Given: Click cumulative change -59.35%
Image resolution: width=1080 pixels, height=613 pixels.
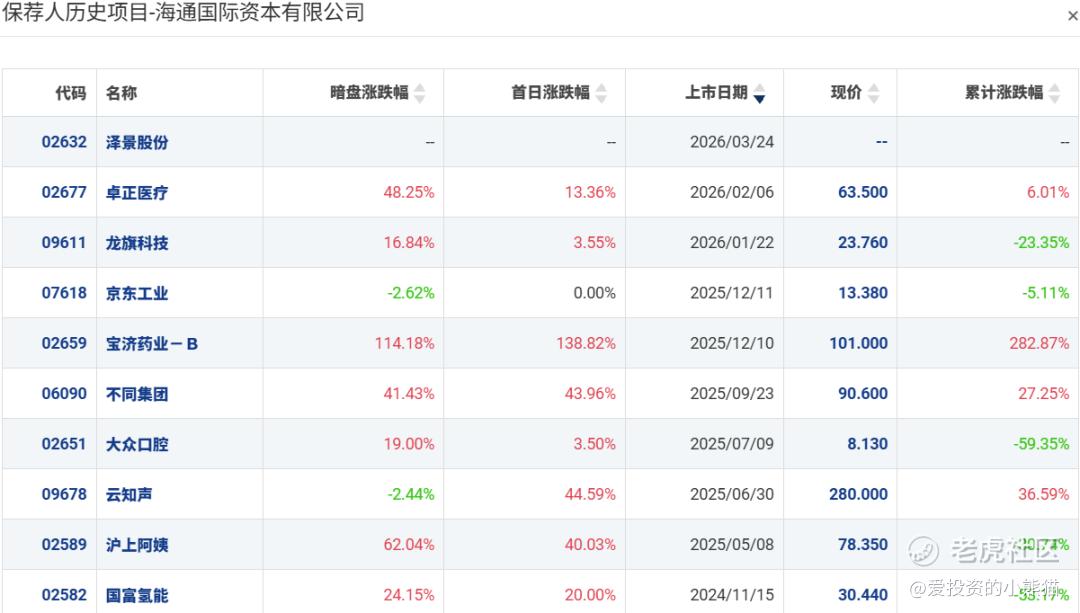Looking at the screenshot, I should coord(1041,444).
